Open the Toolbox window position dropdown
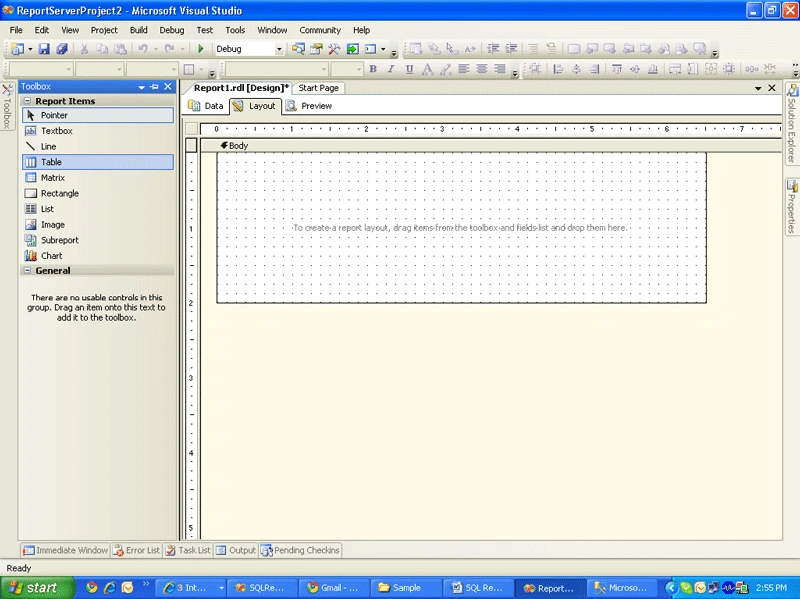Screen dimensions: 800x599 tap(141, 87)
